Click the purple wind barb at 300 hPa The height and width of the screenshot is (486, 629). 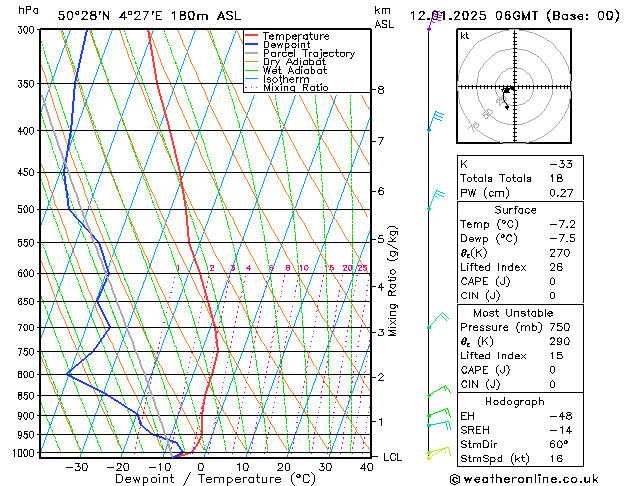(432, 22)
